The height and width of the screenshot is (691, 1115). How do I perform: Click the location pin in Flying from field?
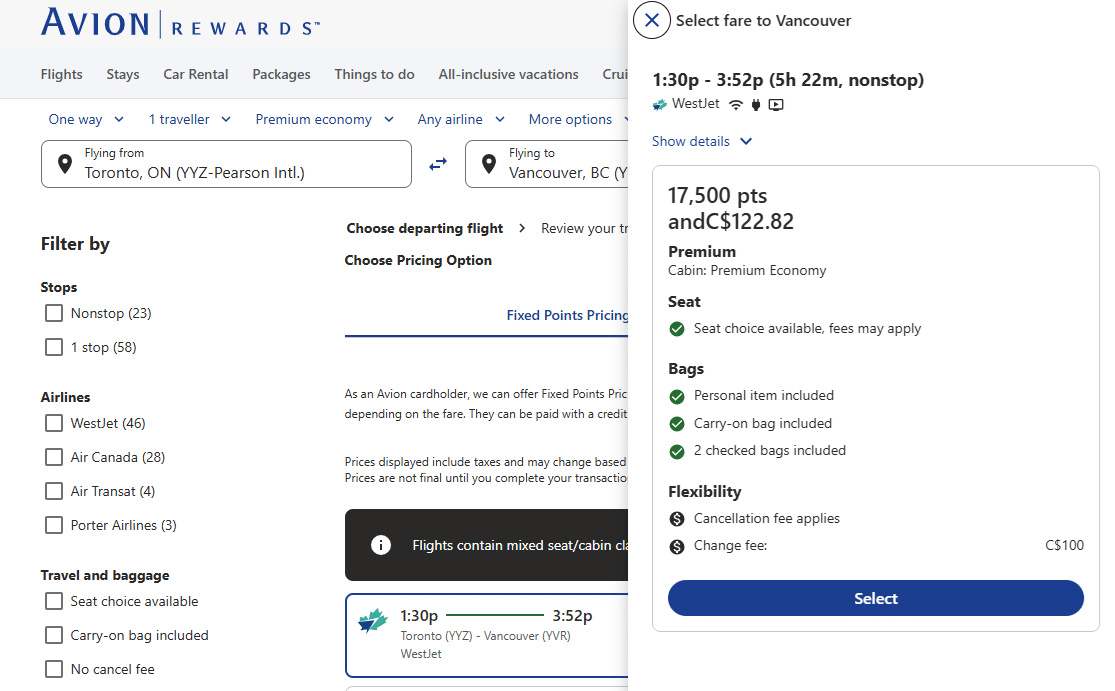pyautogui.click(x=65, y=164)
